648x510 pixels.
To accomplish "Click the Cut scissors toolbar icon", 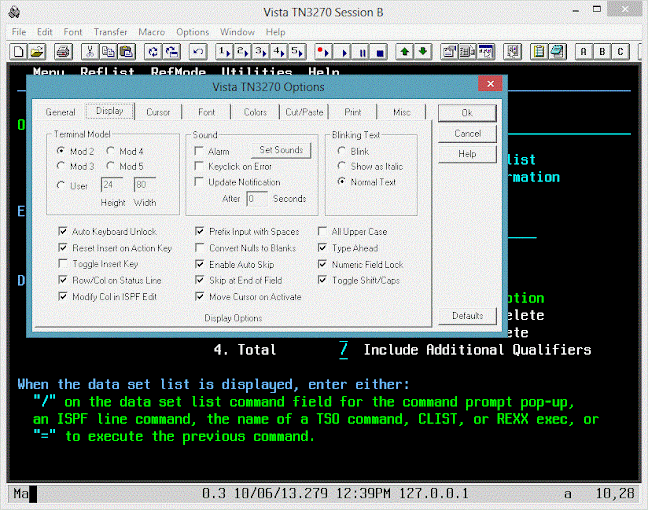I will [x=90, y=52].
